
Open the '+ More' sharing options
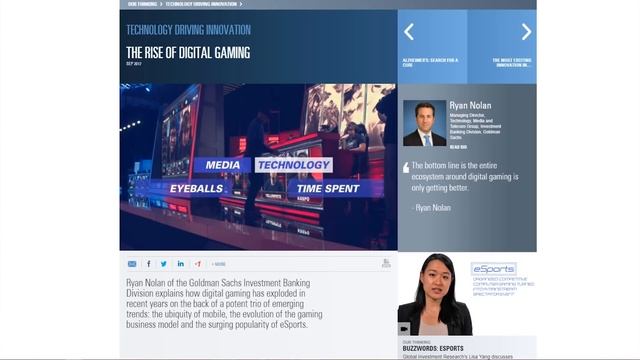218,264
